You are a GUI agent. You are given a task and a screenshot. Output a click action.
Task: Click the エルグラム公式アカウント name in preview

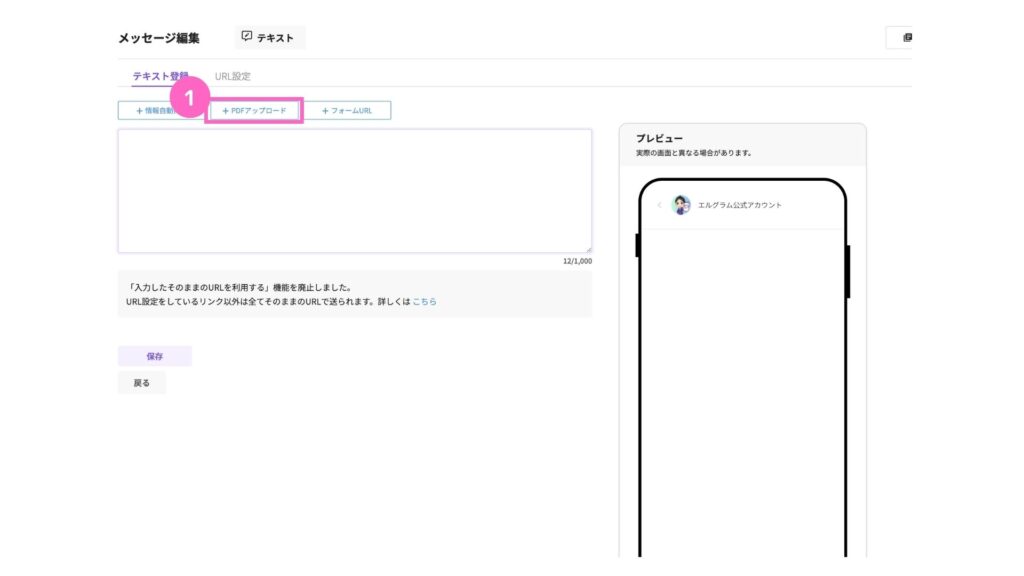(x=740, y=205)
